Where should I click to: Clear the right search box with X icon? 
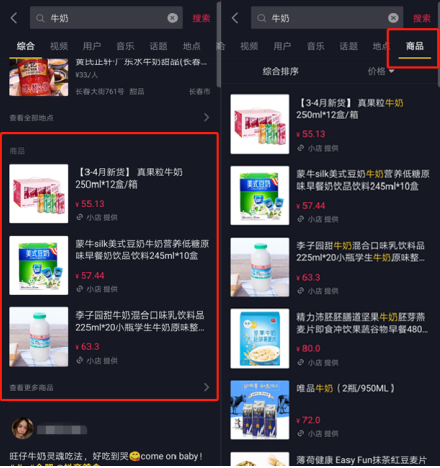[x=393, y=18]
